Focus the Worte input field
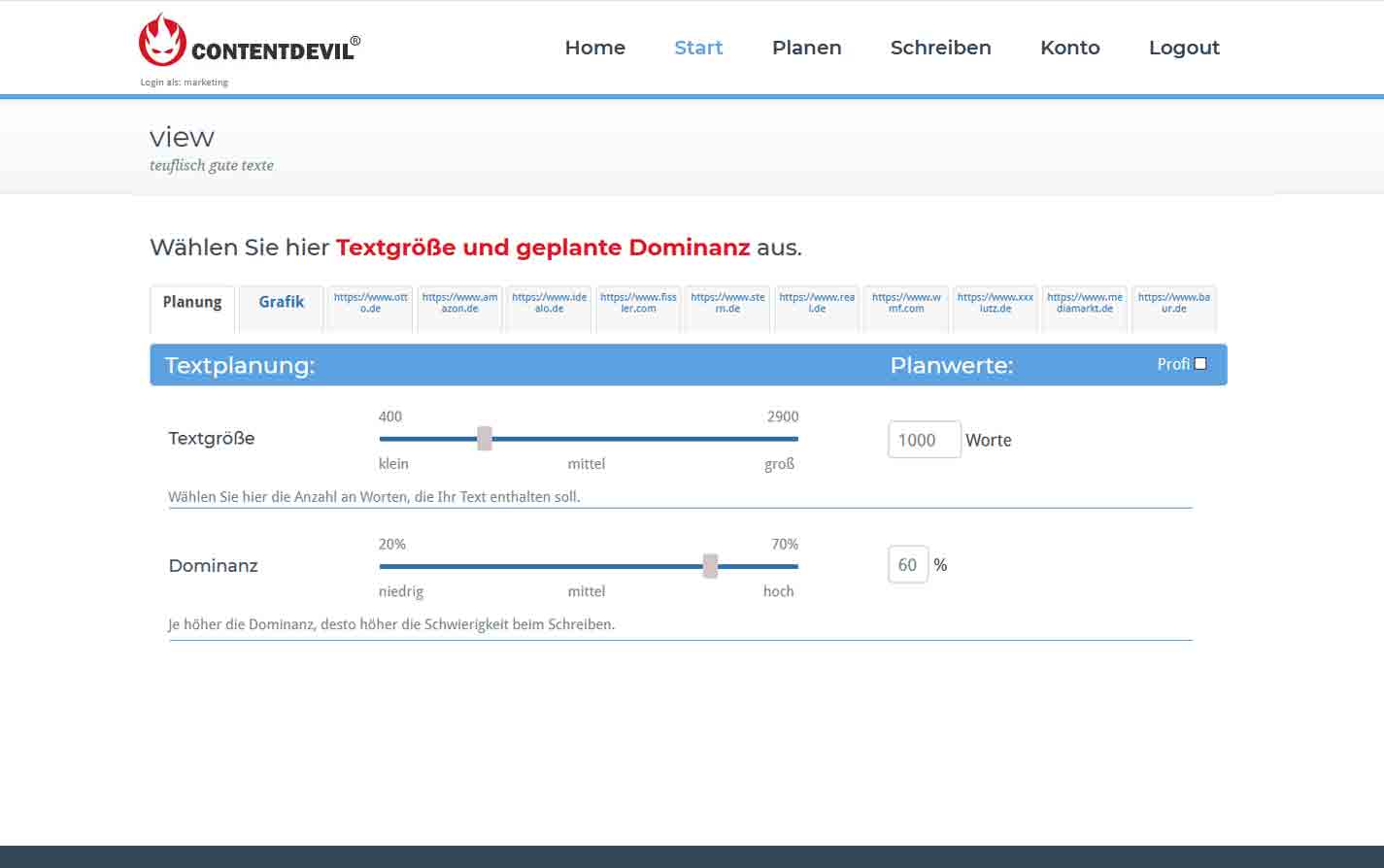 click(924, 440)
